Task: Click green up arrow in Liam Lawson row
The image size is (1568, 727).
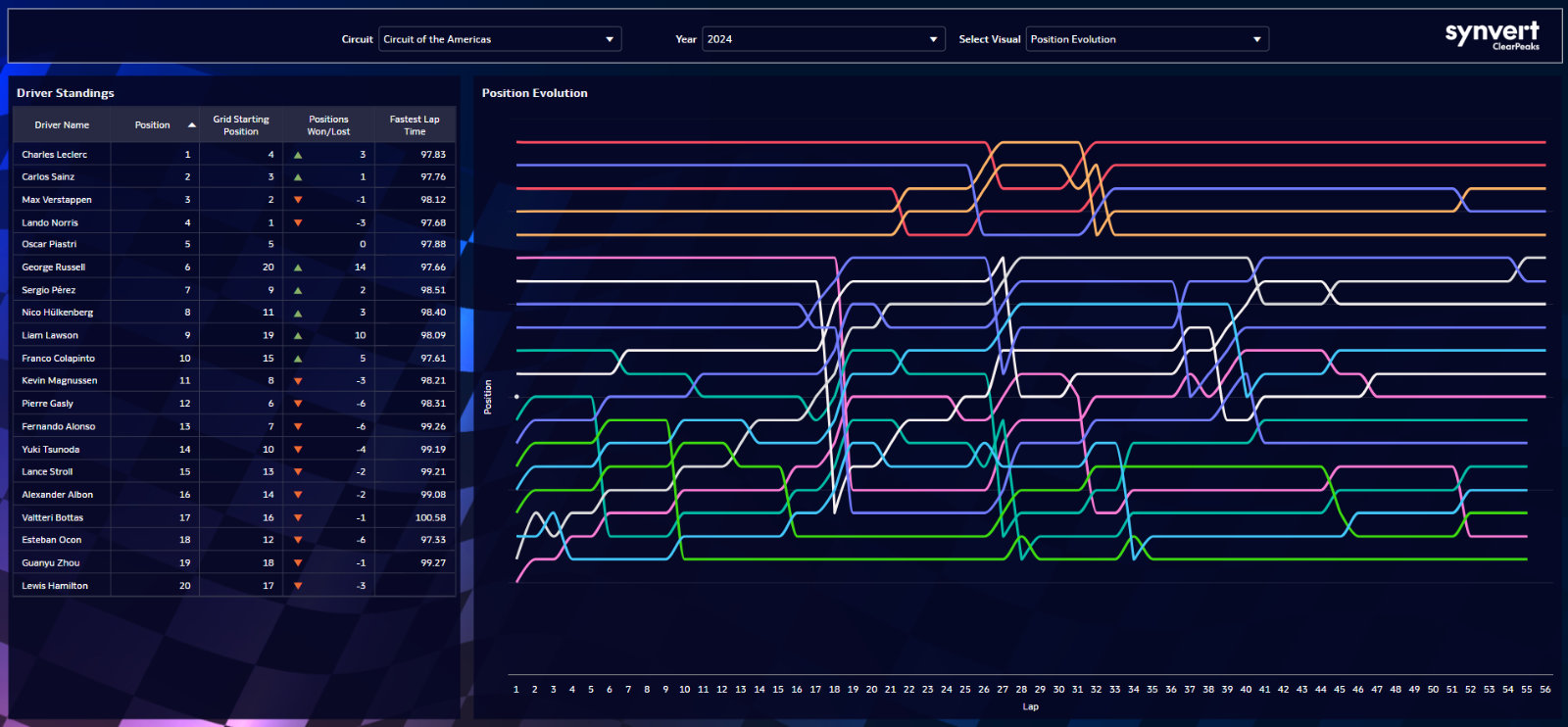Action: [298, 336]
